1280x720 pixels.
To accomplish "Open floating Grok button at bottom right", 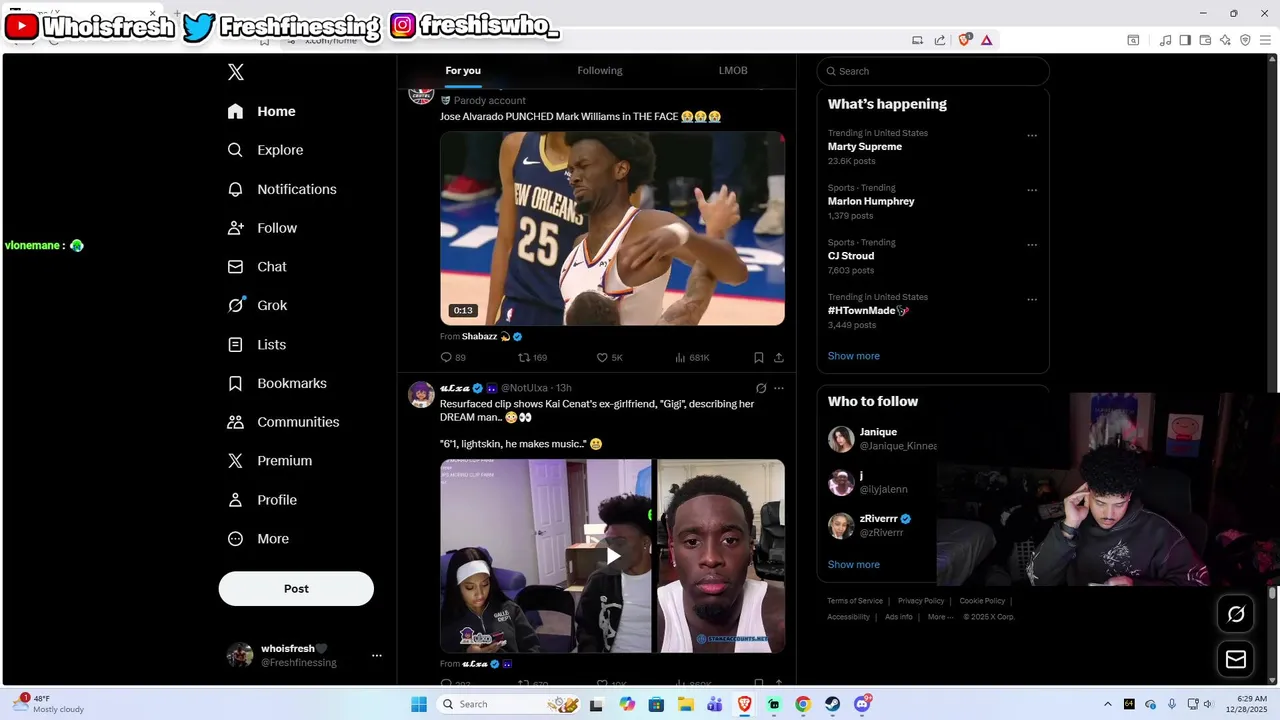I will 1236,614.
